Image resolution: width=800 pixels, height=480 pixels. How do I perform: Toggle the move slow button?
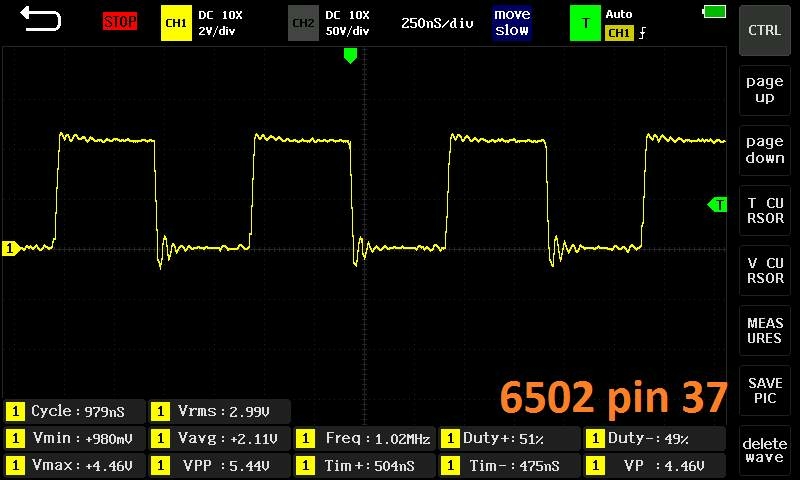click(512, 22)
